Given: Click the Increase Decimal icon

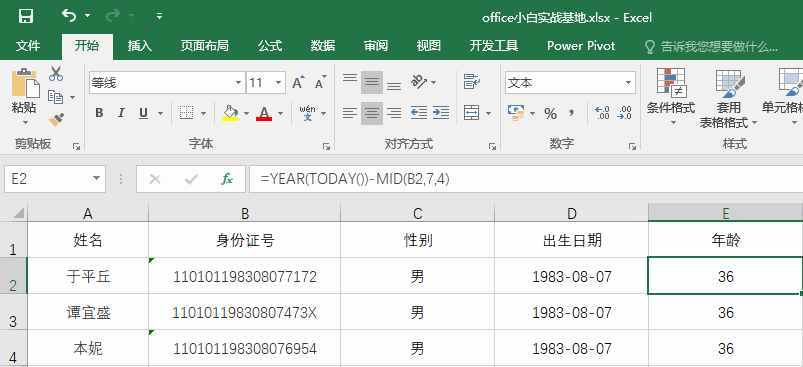Looking at the screenshot, I should coord(602,113).
